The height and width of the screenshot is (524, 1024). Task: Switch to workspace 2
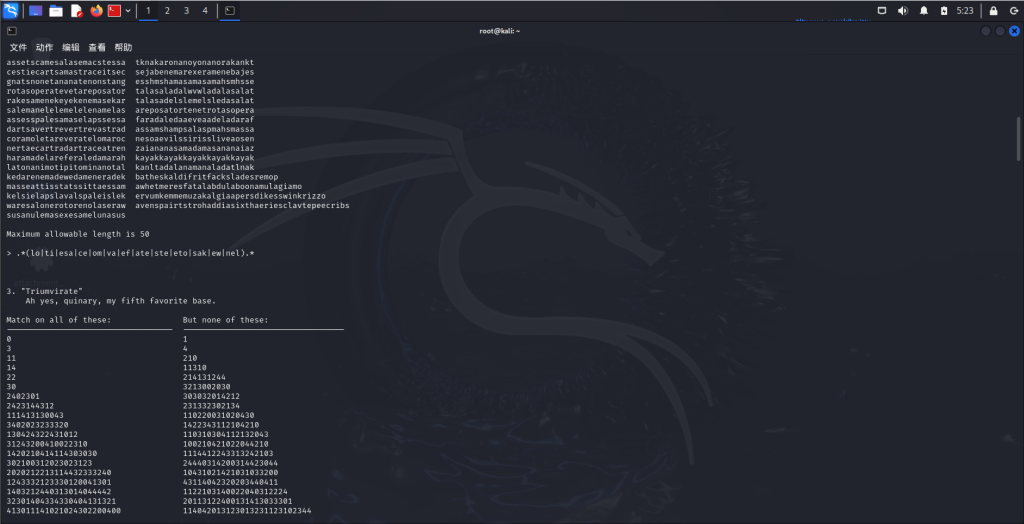click(167, 11)
